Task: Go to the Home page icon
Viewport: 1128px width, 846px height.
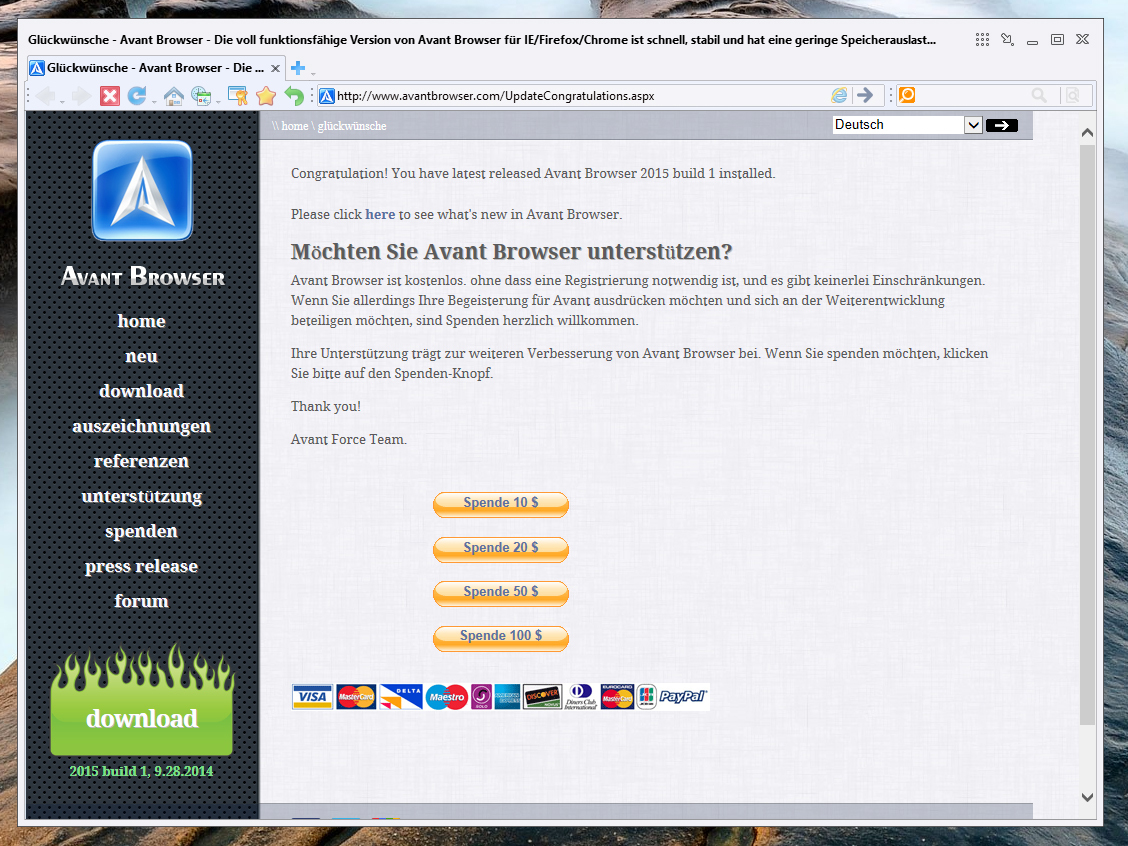Action: pyautogui.click(x=173, y=96)
